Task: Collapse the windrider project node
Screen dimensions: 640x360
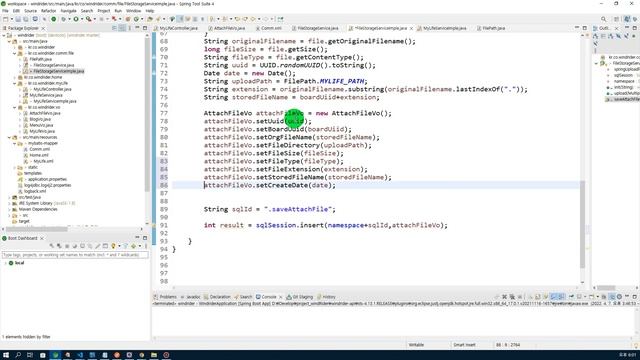Action: (4, 35)
